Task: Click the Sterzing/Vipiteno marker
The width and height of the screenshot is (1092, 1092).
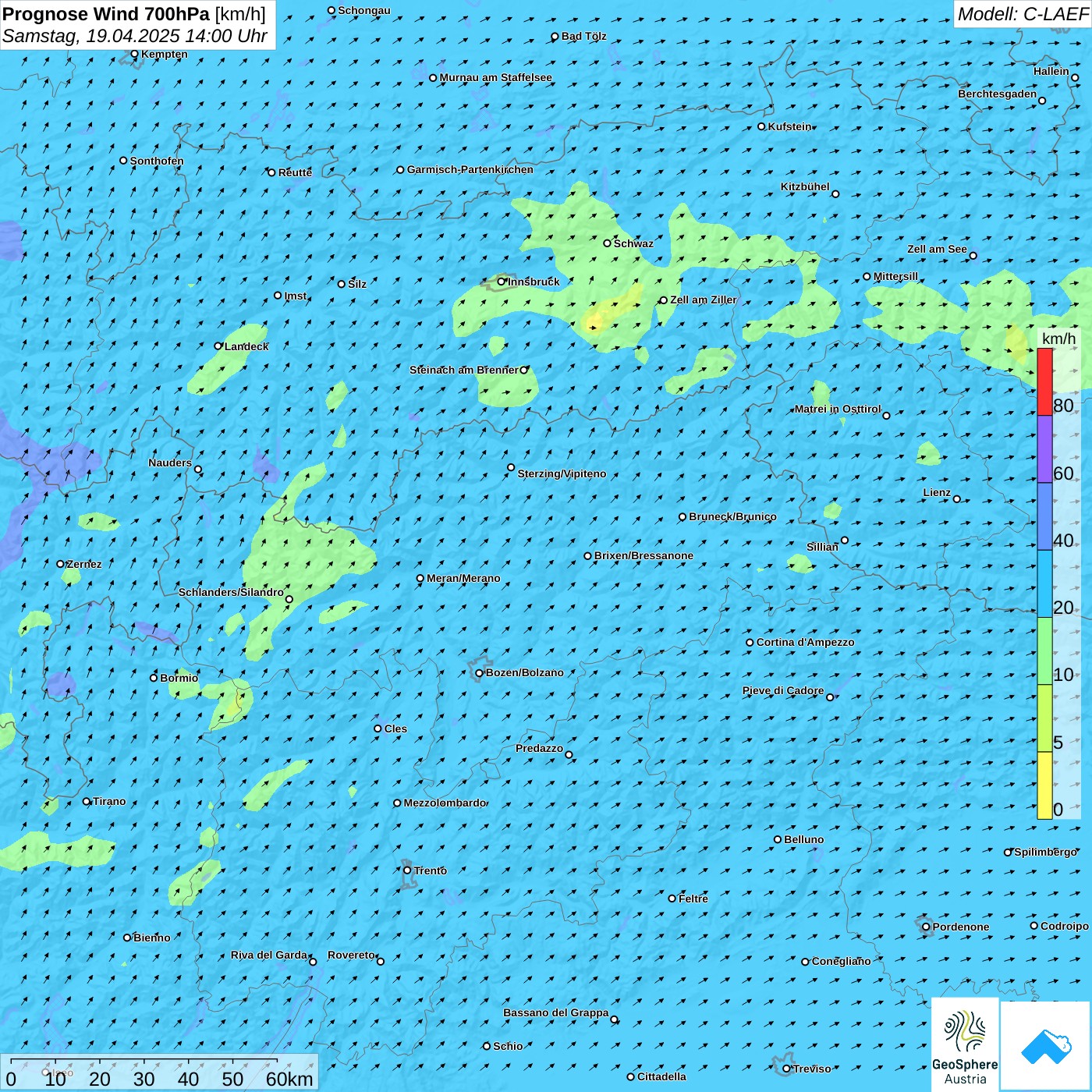Action: point(511,468)
